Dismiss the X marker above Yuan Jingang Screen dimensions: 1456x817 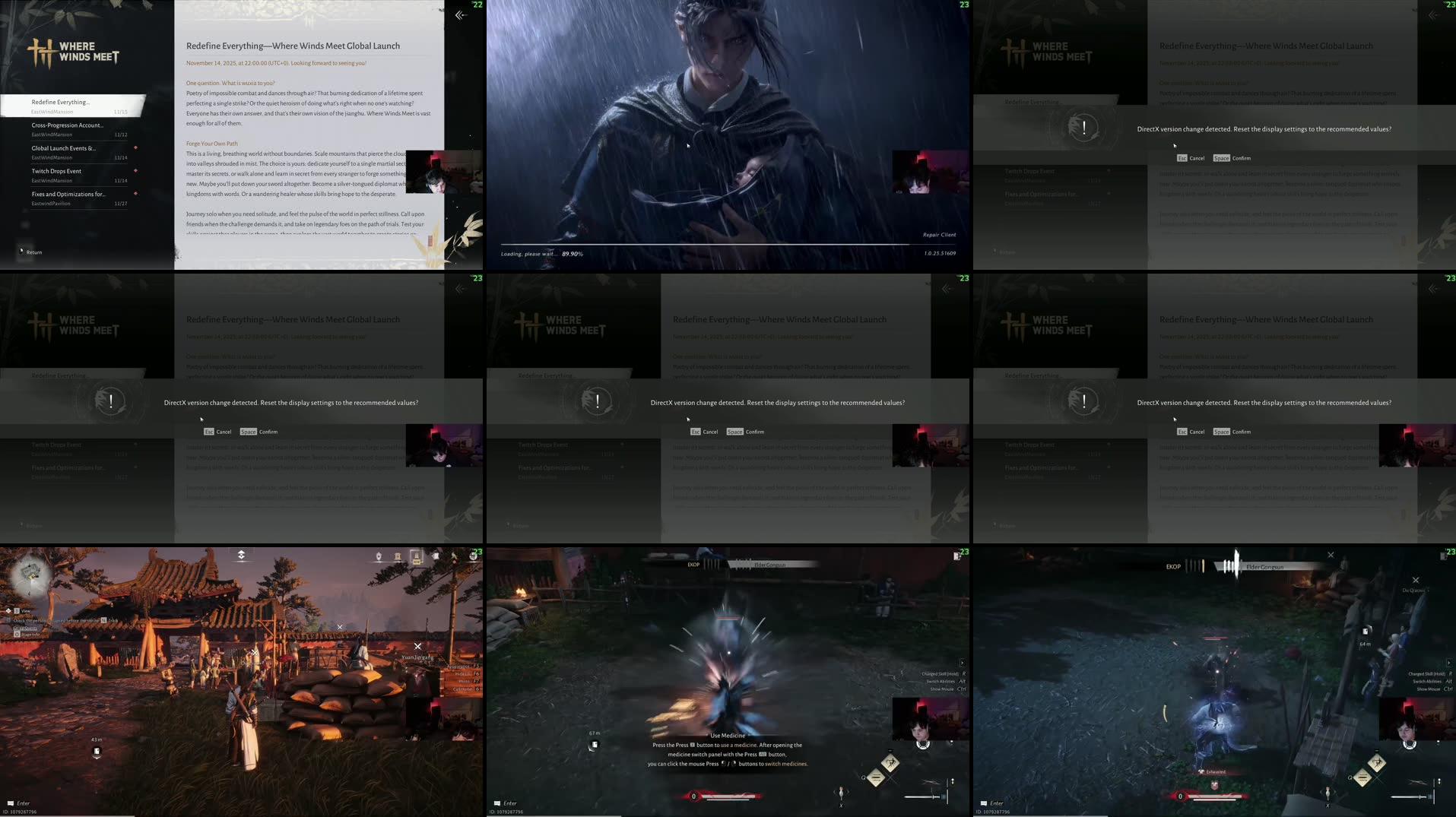(417, 646)
